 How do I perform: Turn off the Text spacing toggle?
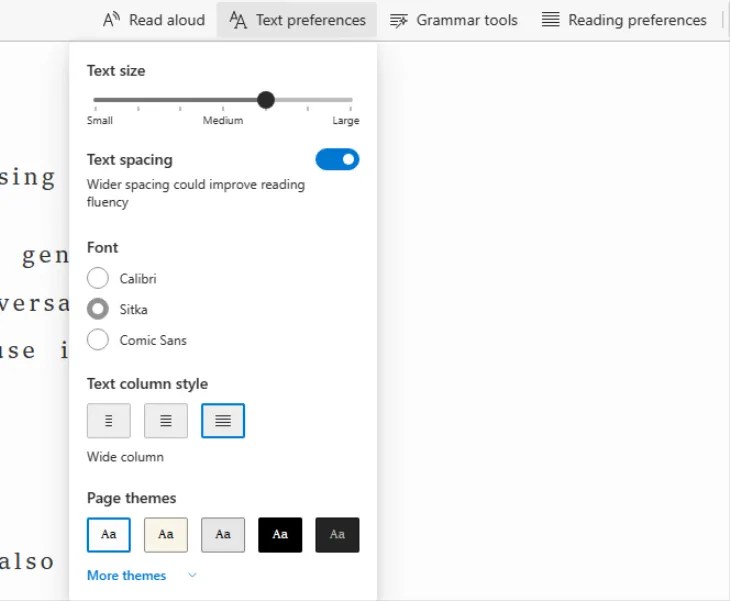(337, 160)
